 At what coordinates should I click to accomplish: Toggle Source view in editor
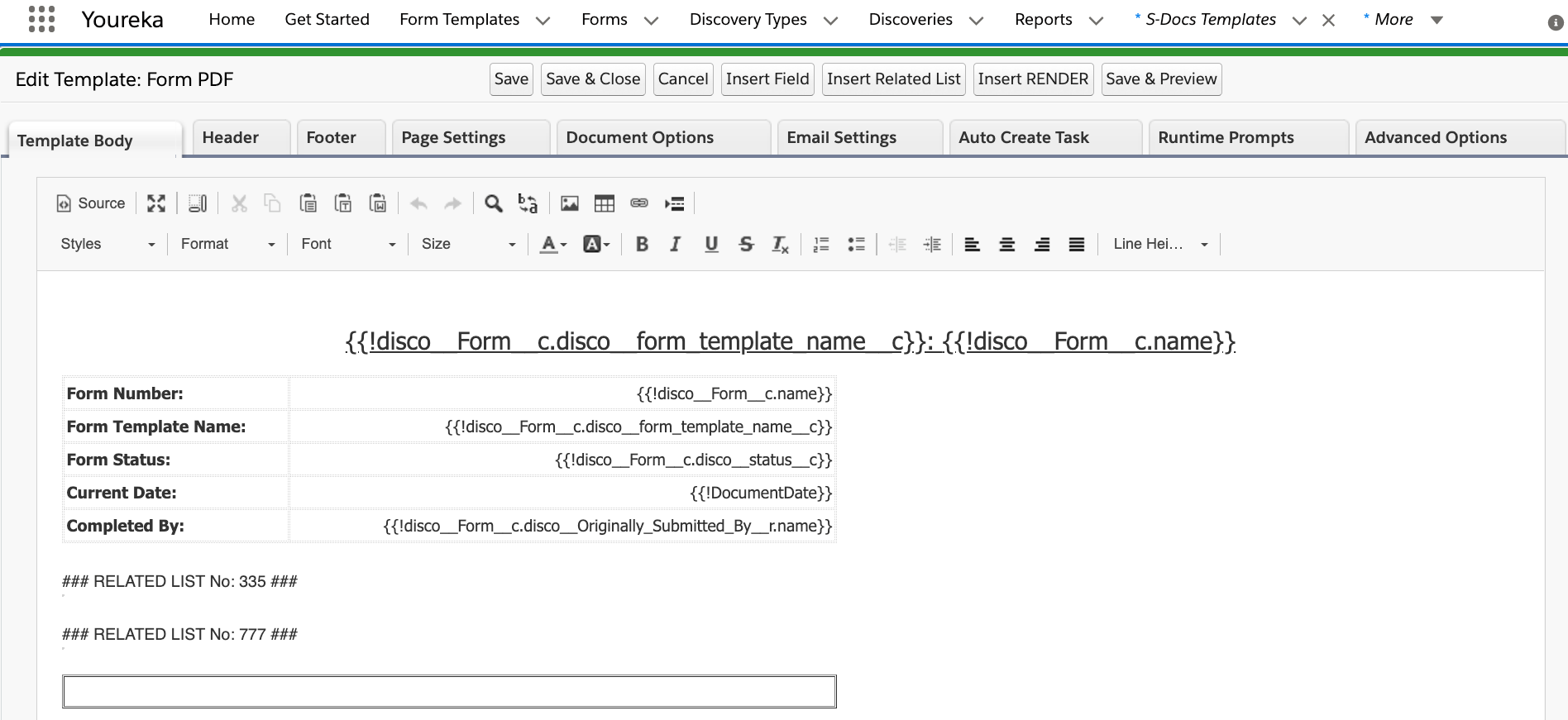(x=90, y=203)
